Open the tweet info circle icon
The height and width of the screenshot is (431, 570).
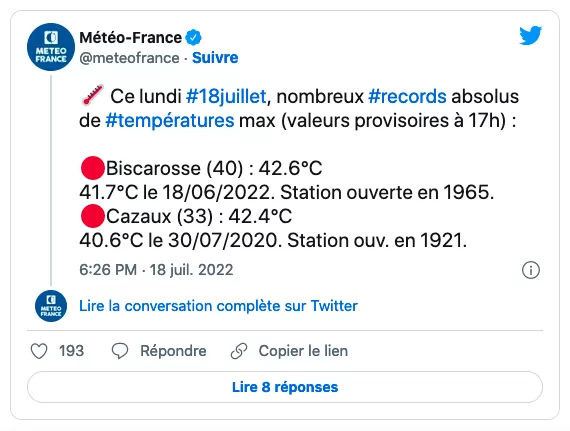tap(531, 270)
